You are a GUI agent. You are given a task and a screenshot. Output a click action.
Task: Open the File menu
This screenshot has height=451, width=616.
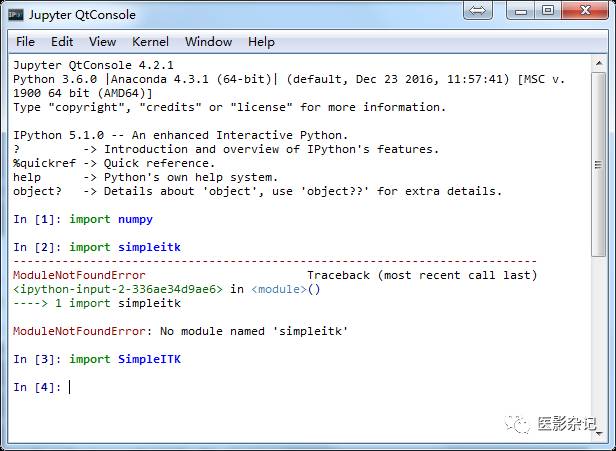pyautogui.click(x=25, y=42)
